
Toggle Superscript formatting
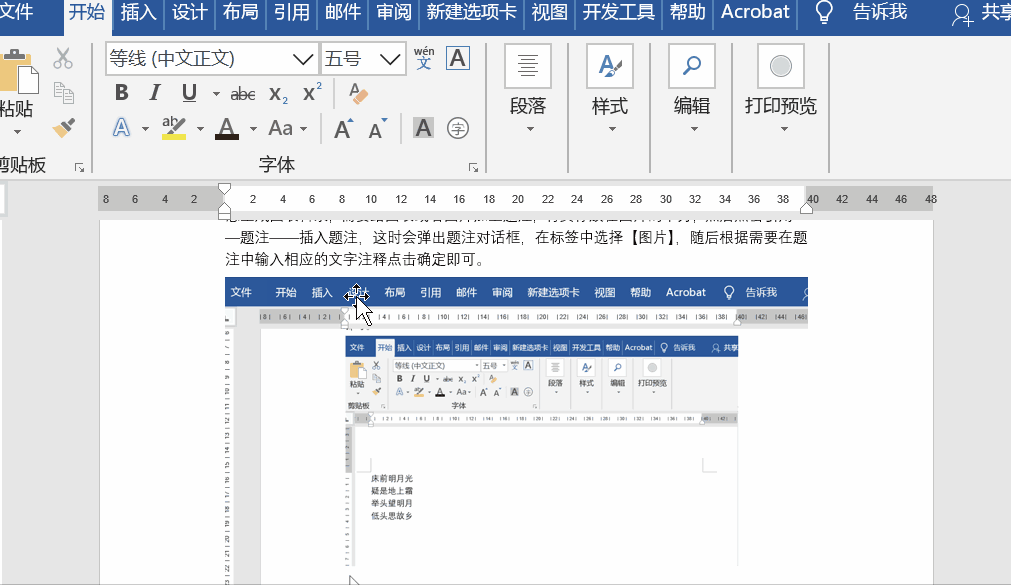tap(312, 93)
